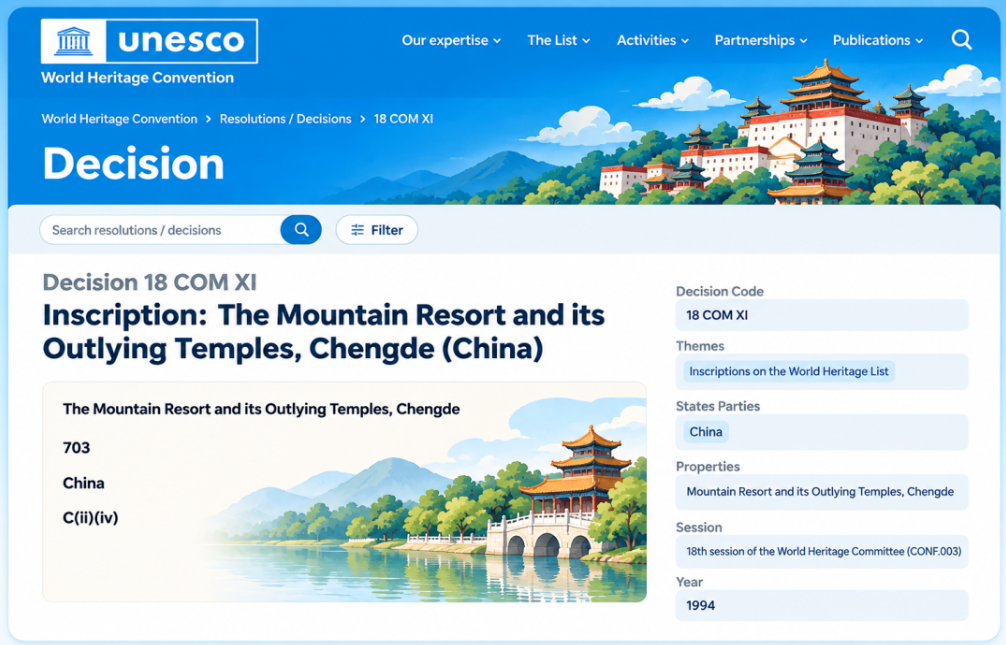1006x645 pixels.
Task: Focus the Search resolutions / decisions field
Action: tap(160, 230)
